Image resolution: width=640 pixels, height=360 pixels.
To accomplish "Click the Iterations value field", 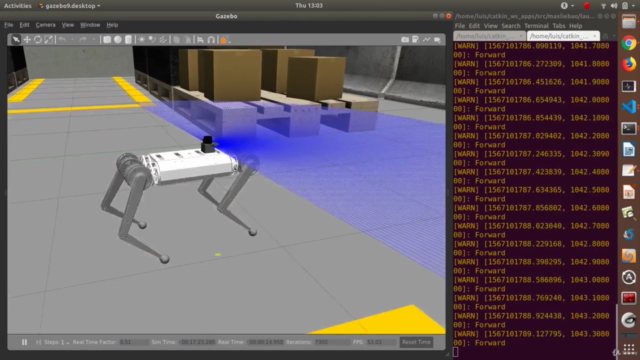I will coord(333,342).
